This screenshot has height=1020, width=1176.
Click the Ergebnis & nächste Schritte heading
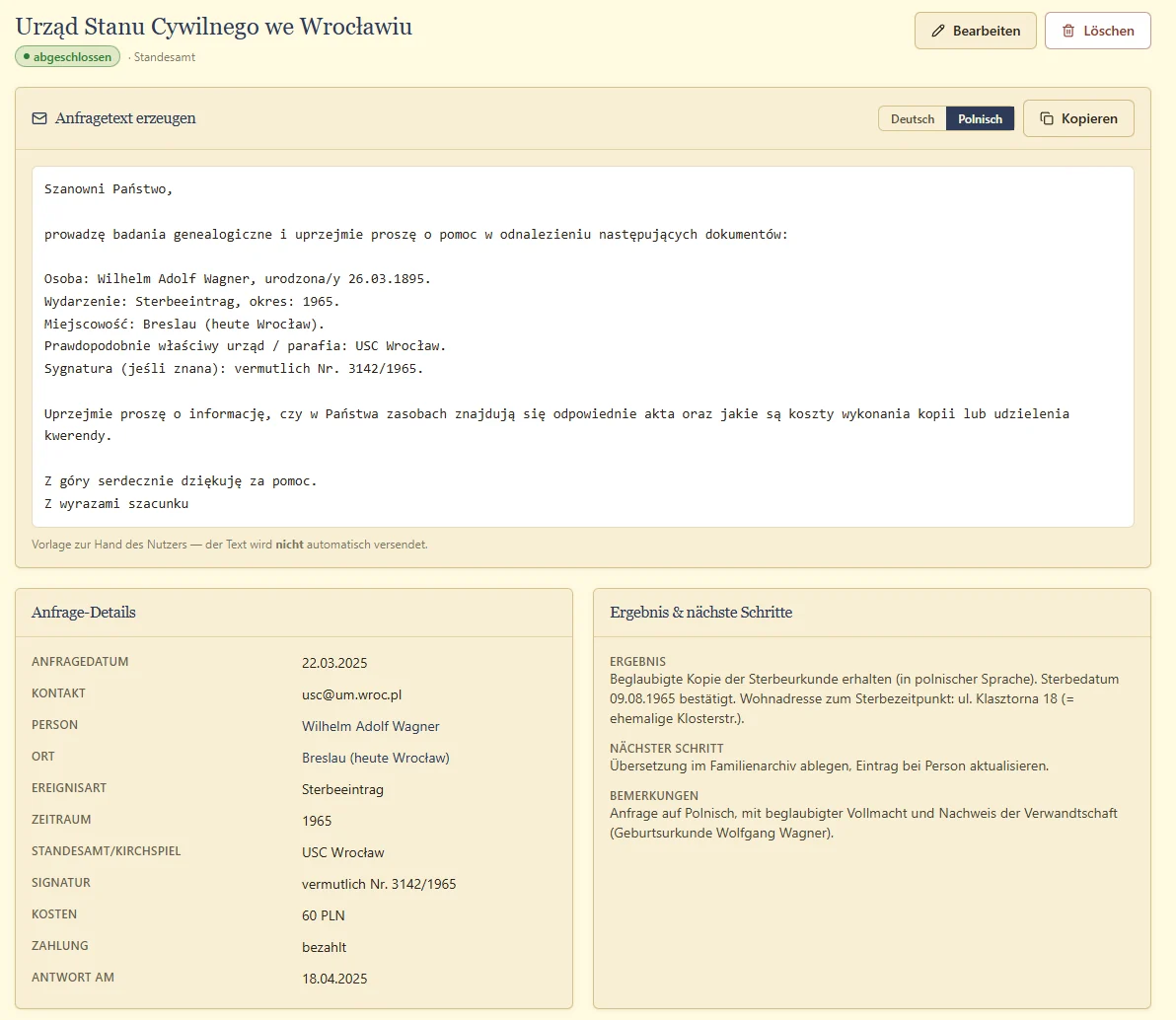[x=700, y=612]
